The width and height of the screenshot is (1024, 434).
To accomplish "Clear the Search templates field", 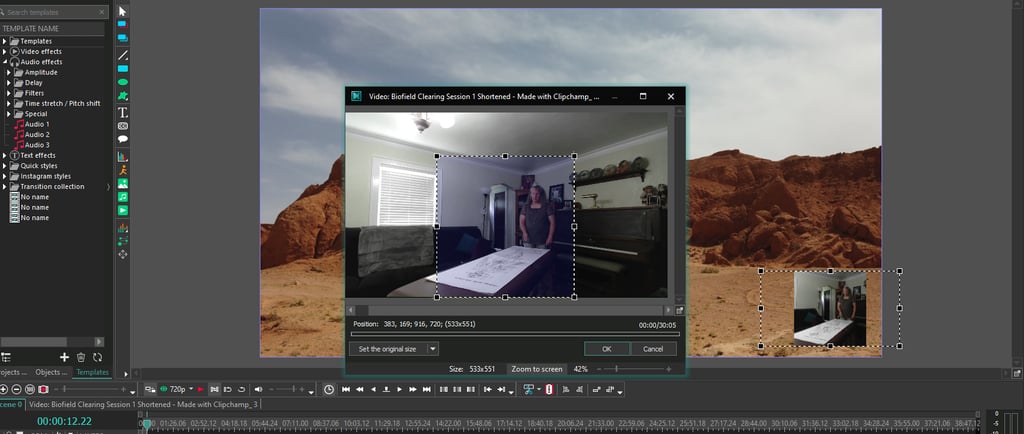I will (x=103, y=12).
